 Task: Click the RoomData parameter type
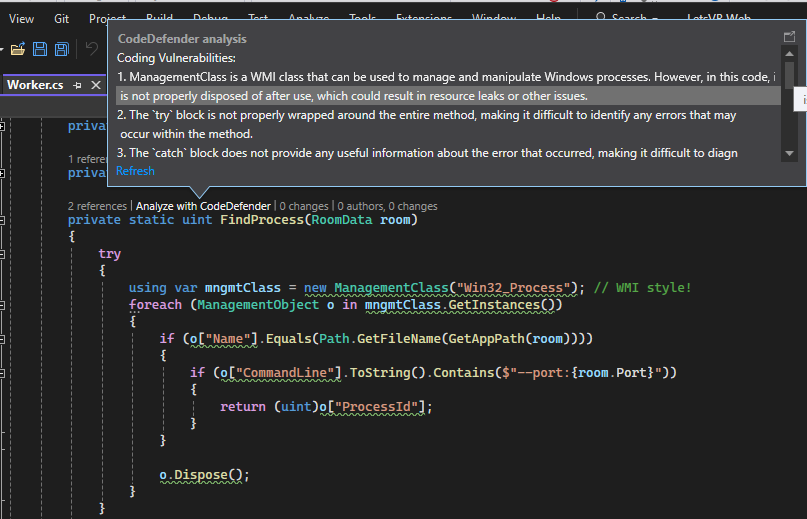(x=342, y=220)
